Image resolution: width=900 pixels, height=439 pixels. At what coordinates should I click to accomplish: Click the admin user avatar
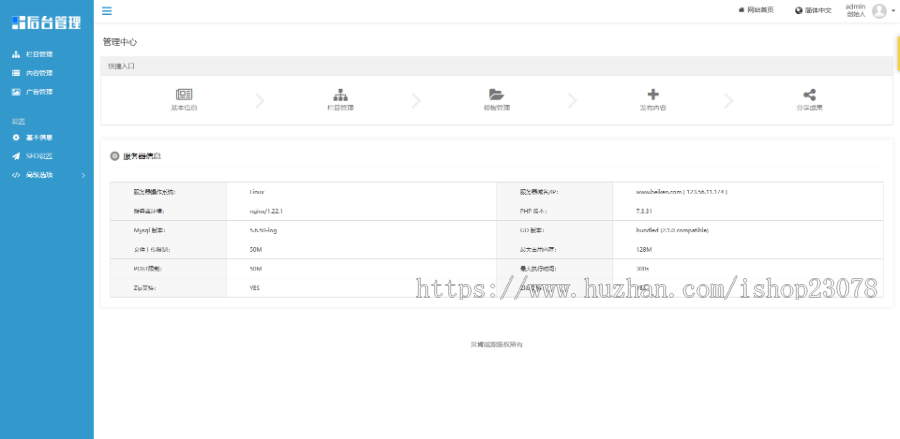(x=879, y=10)
